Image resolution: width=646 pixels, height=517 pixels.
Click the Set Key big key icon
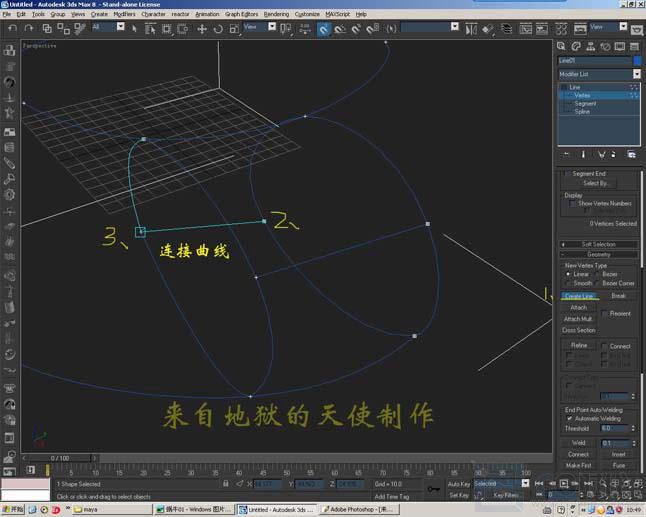433,489
